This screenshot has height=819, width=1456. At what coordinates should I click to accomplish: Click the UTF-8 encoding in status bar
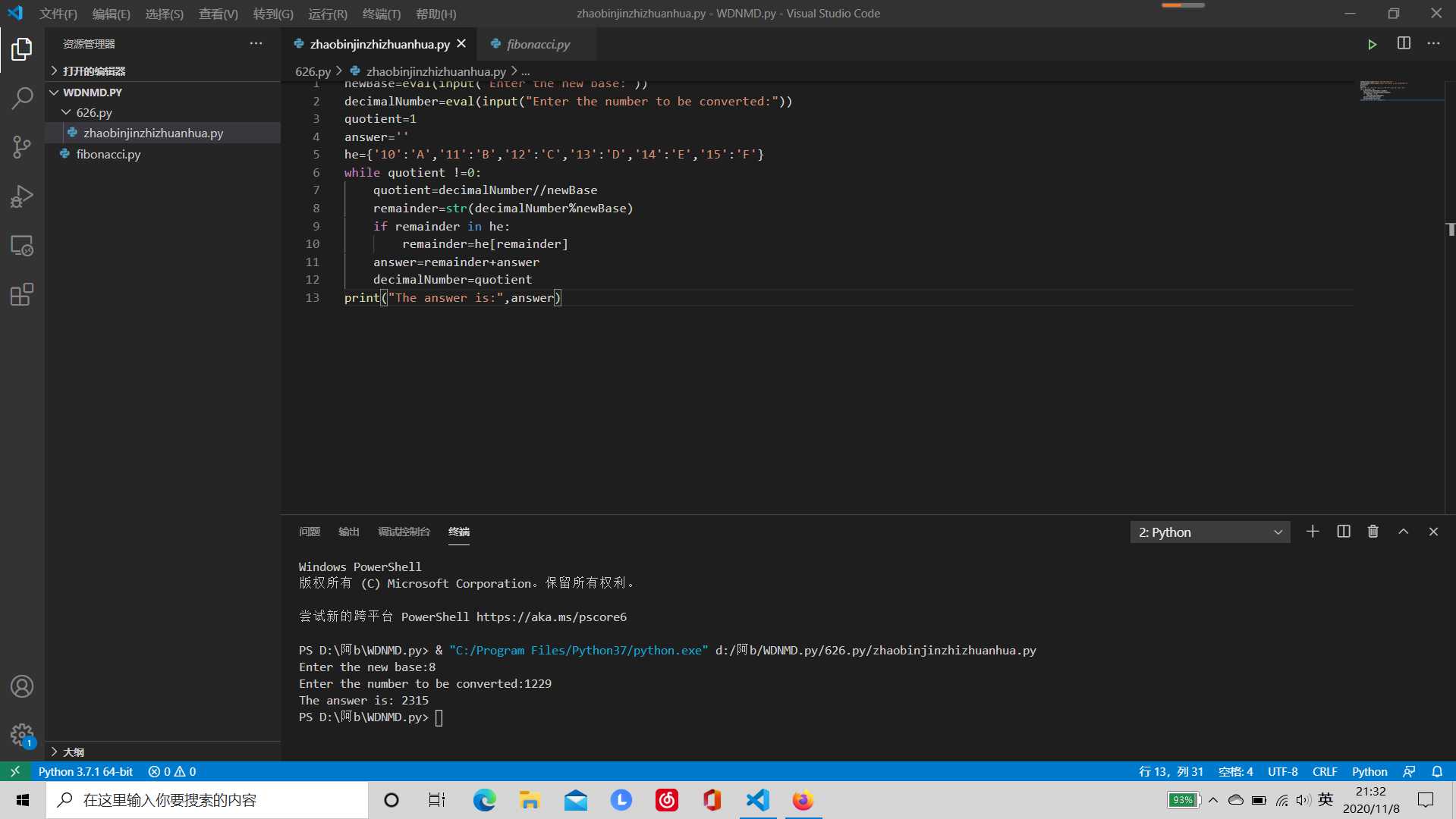tap(1282, 771)
